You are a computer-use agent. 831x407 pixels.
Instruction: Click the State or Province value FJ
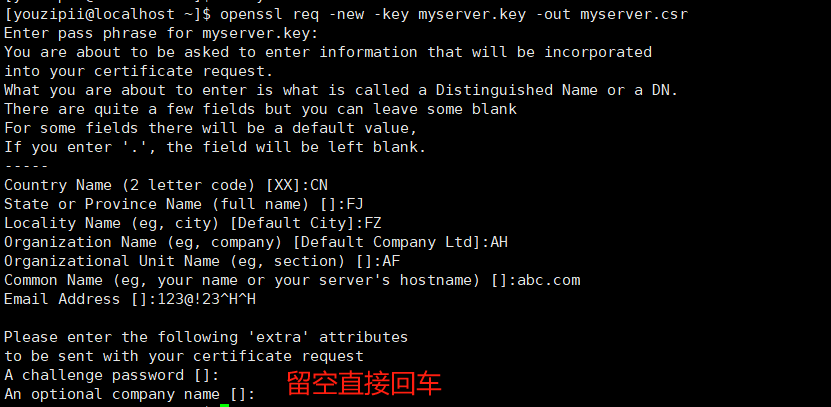pyautogui.click(x=355, y=204)
